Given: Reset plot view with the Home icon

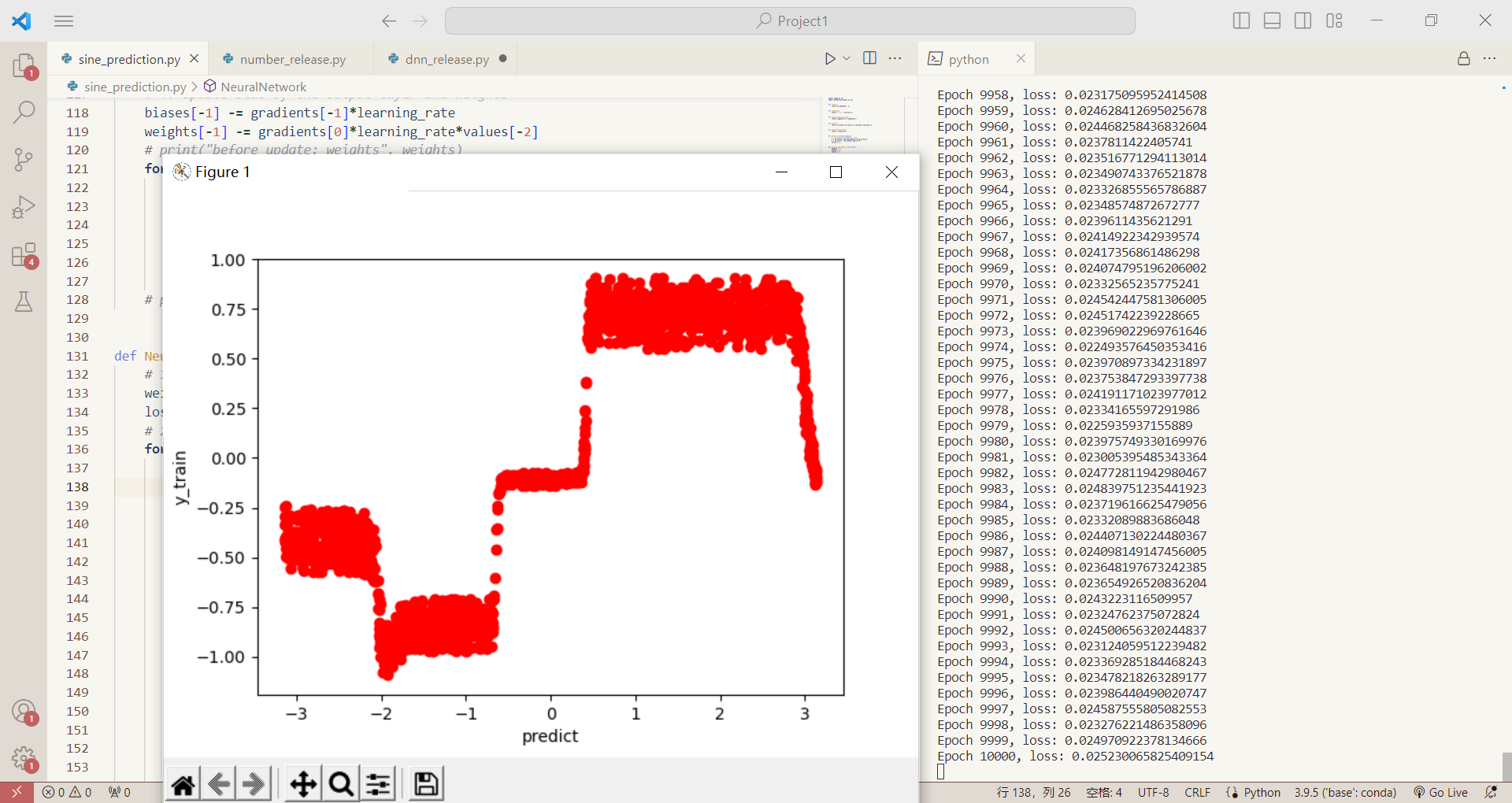Looking at the screenshot, I should 183,784.
